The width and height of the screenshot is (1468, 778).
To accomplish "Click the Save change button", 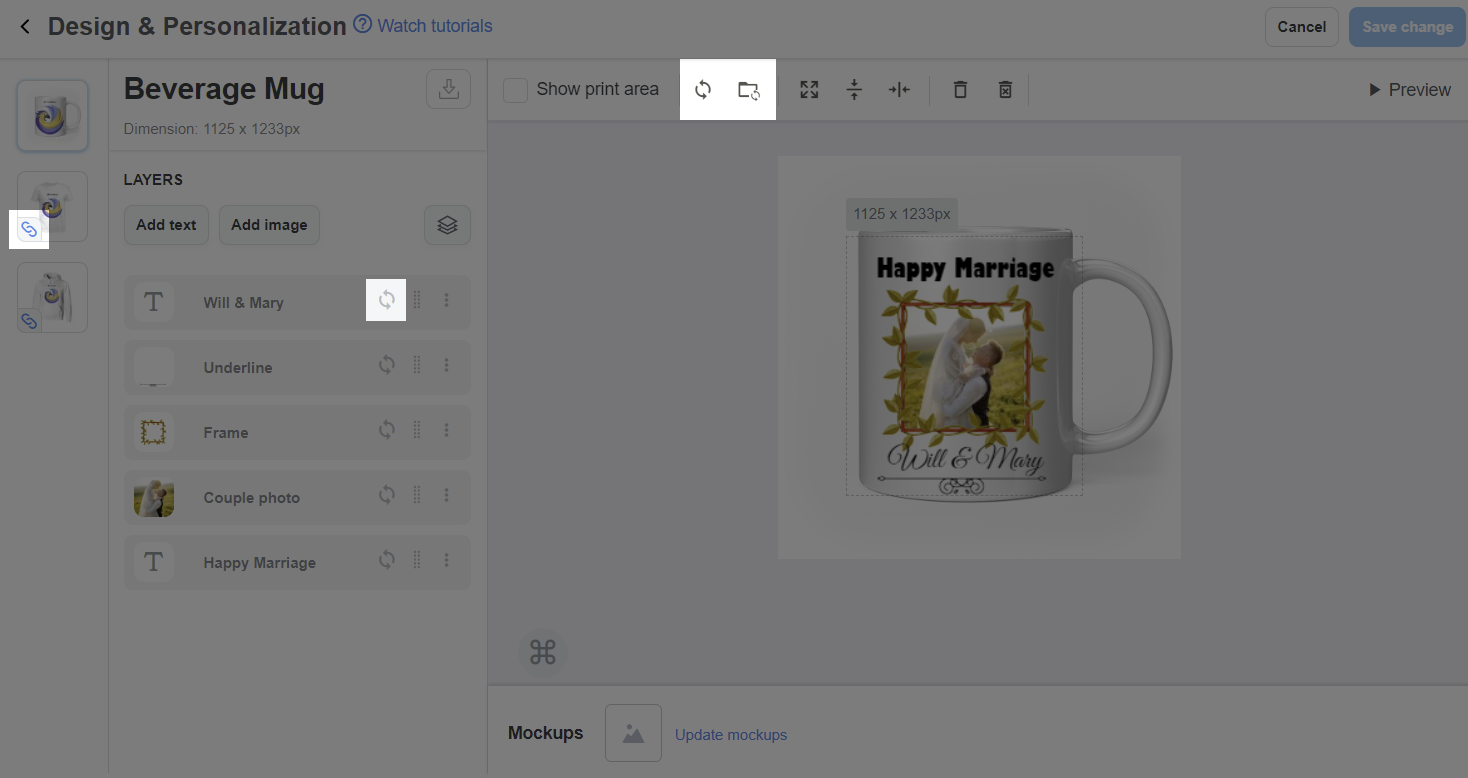I will (1408, 27).
